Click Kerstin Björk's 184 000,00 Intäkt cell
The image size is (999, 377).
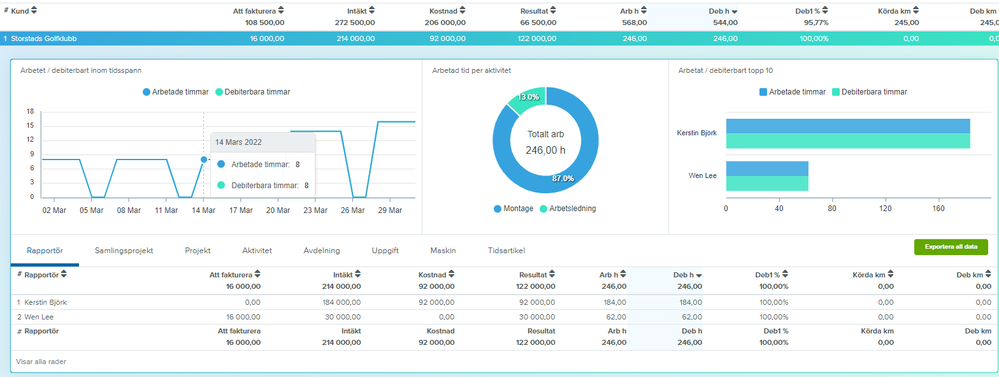(341, 302)
